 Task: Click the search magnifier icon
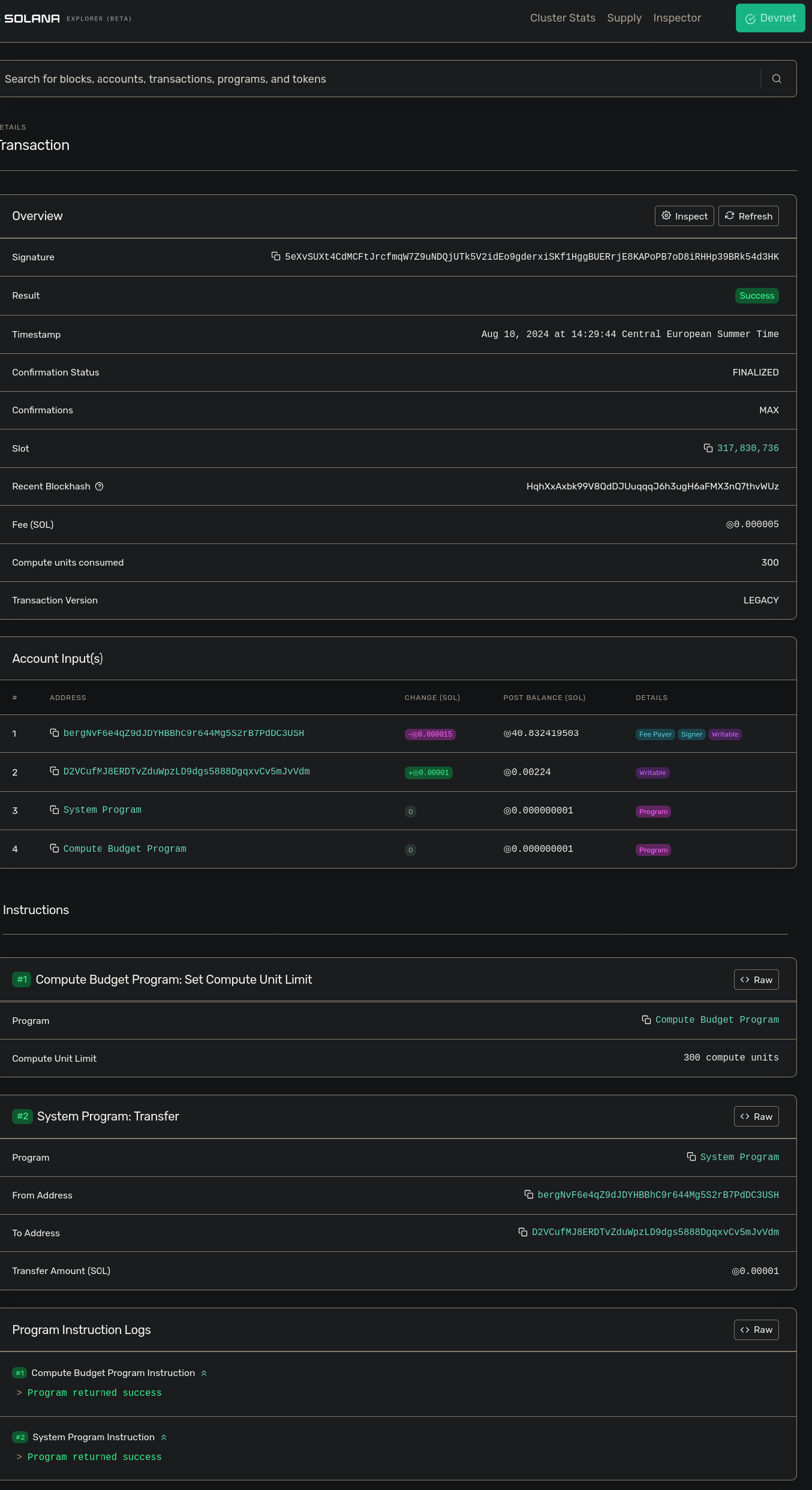(x=777, y=79)
